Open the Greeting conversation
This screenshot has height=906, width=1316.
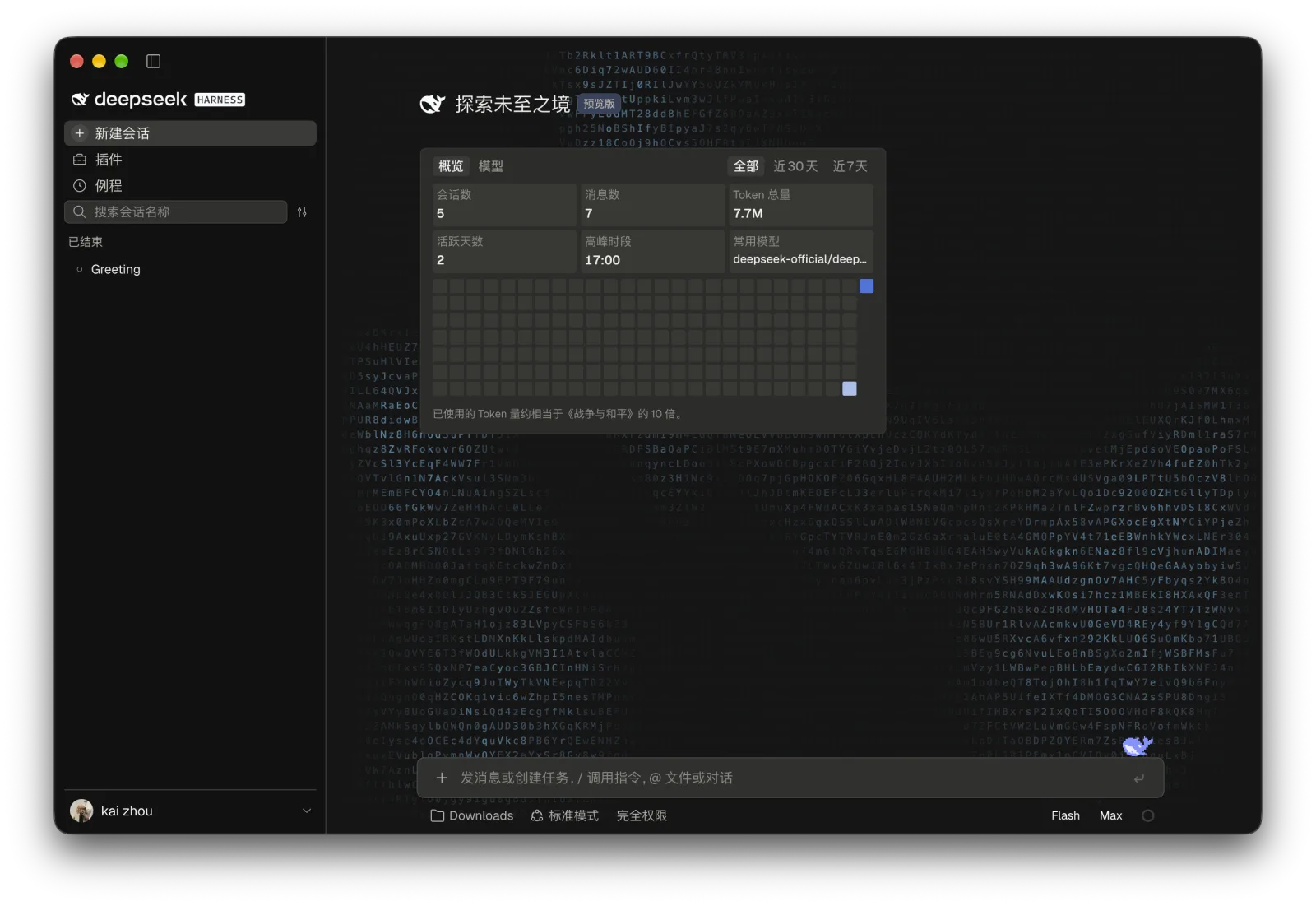click(190, 269)
